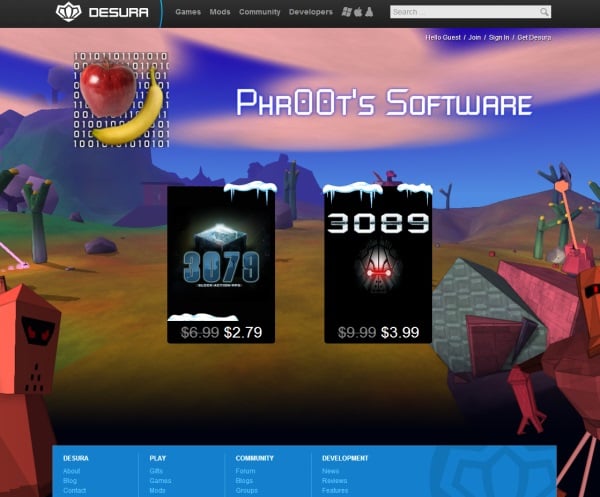Click the DESURA footer heading
This screenshot has height=497, width=600.
[76, 458]
